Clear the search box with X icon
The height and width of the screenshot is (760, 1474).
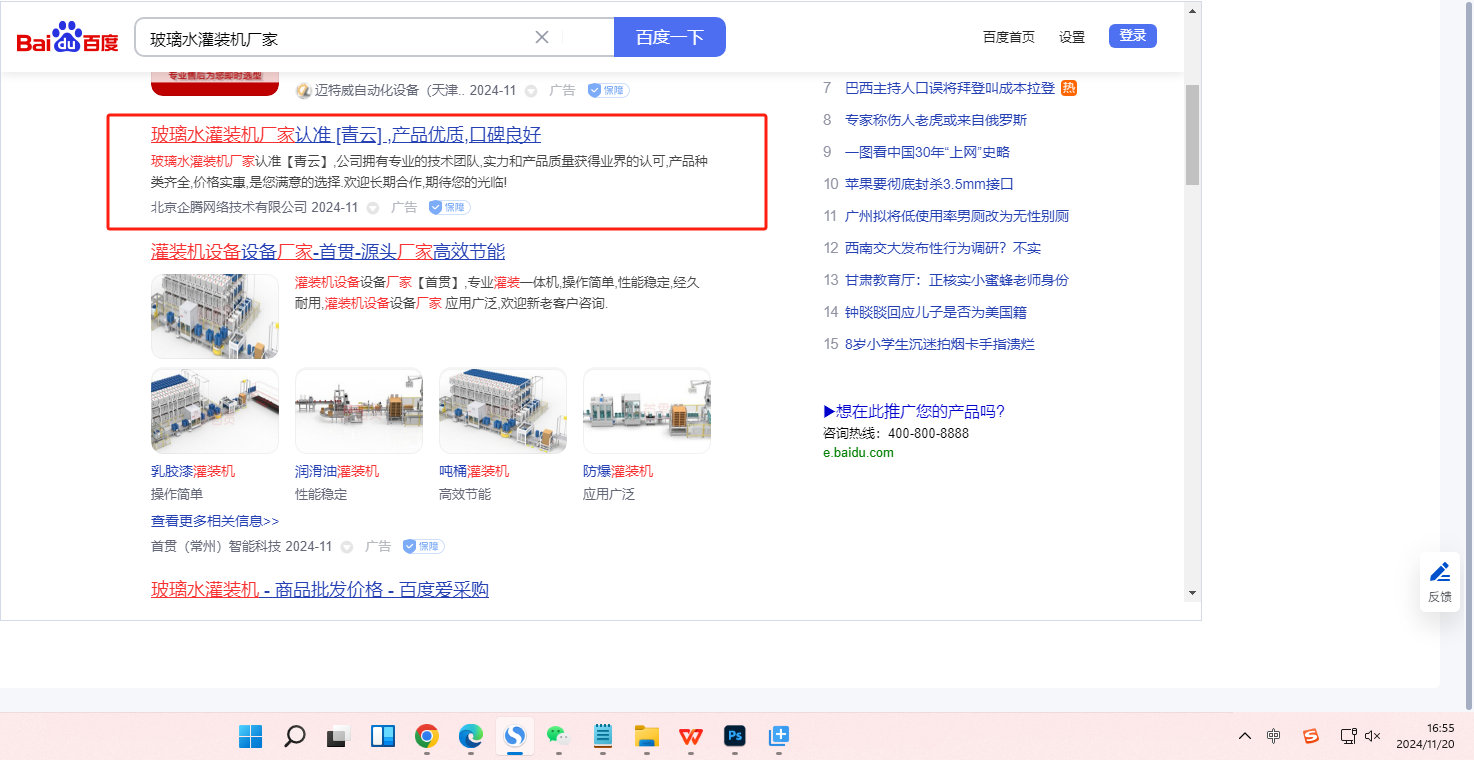542,37
